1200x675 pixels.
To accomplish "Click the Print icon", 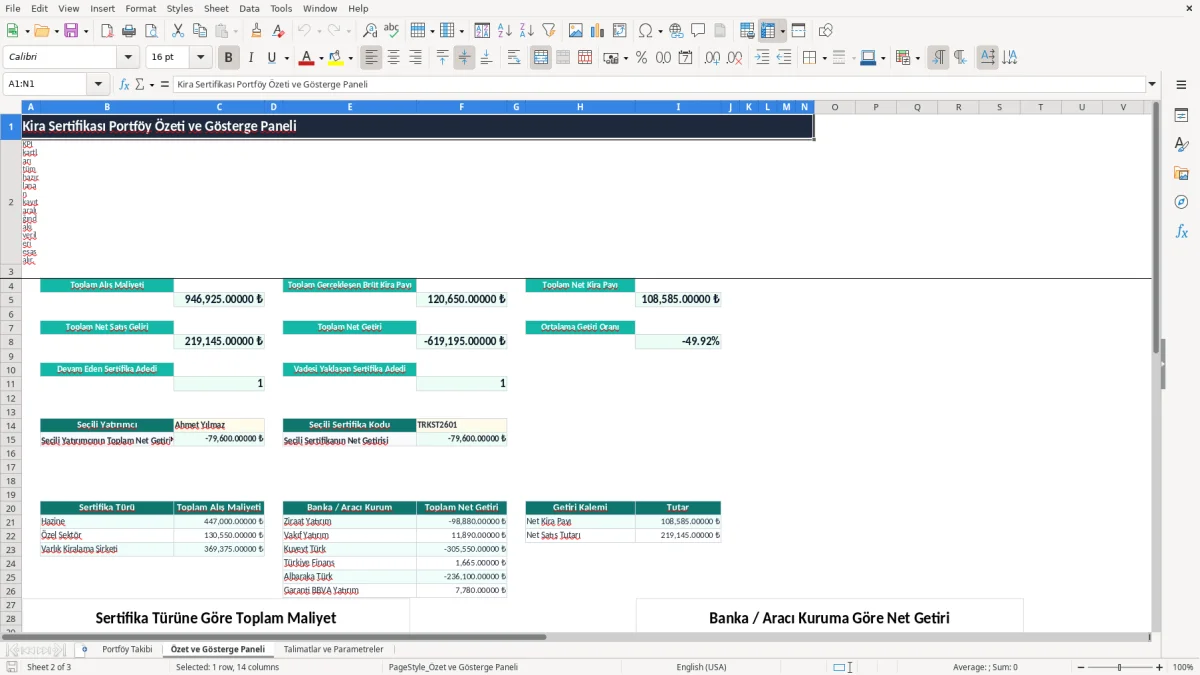I will point(129,31).
